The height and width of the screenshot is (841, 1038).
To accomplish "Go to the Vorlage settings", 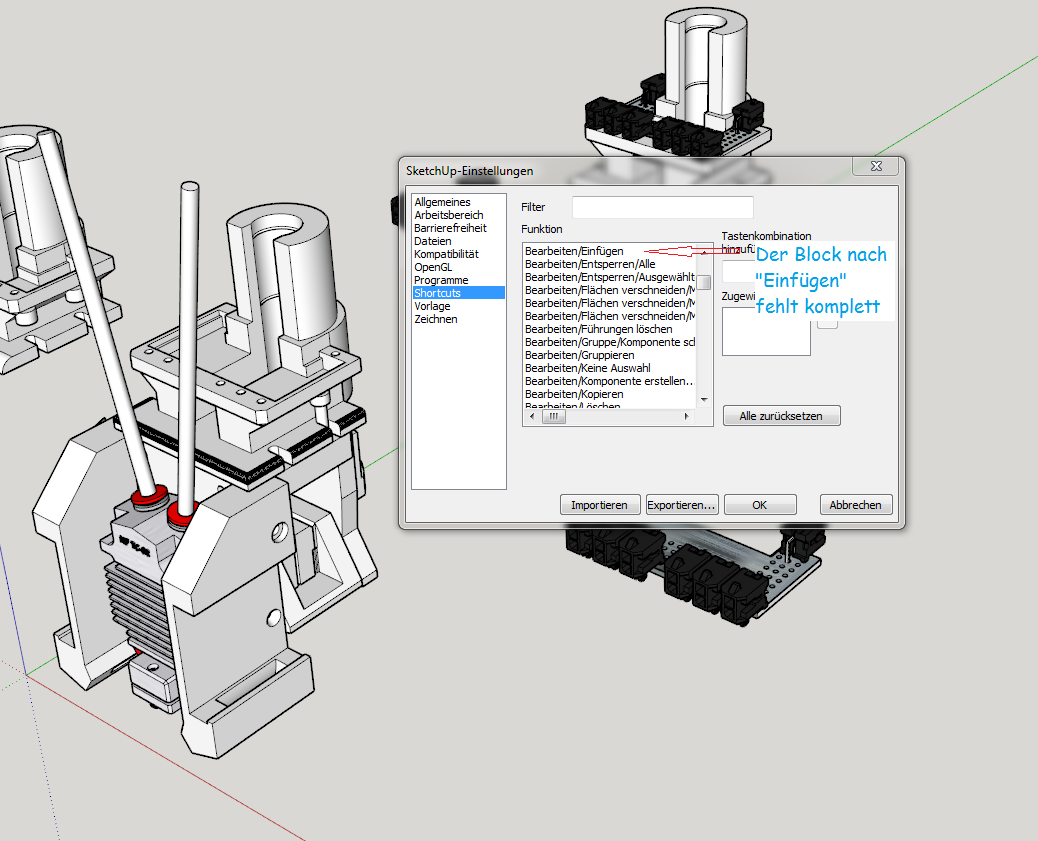I will point(432,306).
